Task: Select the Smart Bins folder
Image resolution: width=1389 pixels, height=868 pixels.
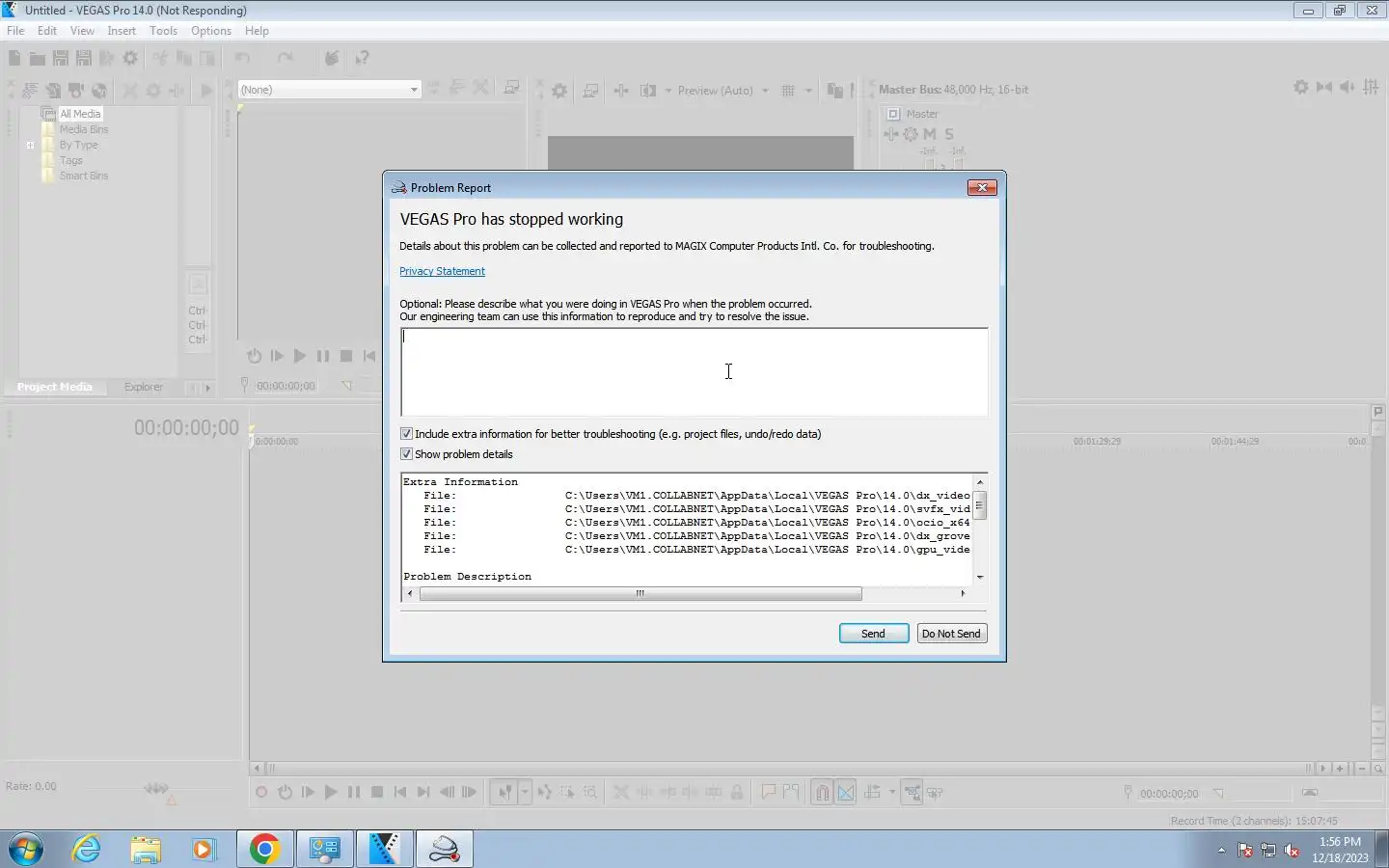Action: click(x=84, y=176)
